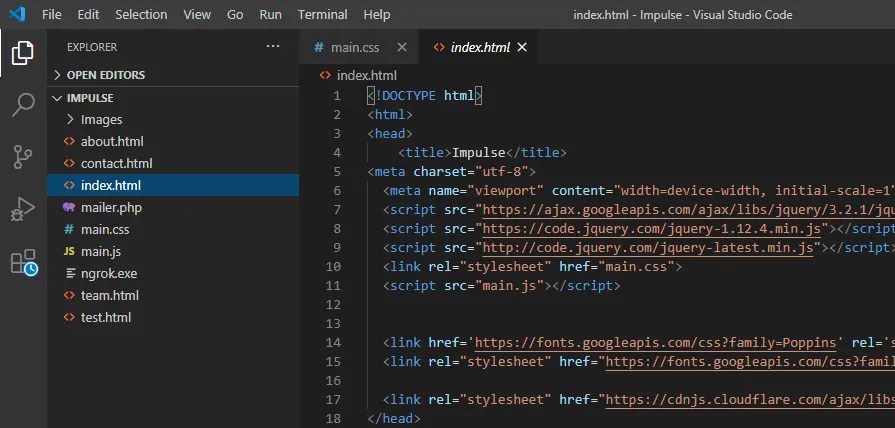Open the Source Control view icon

pos(23,157)
